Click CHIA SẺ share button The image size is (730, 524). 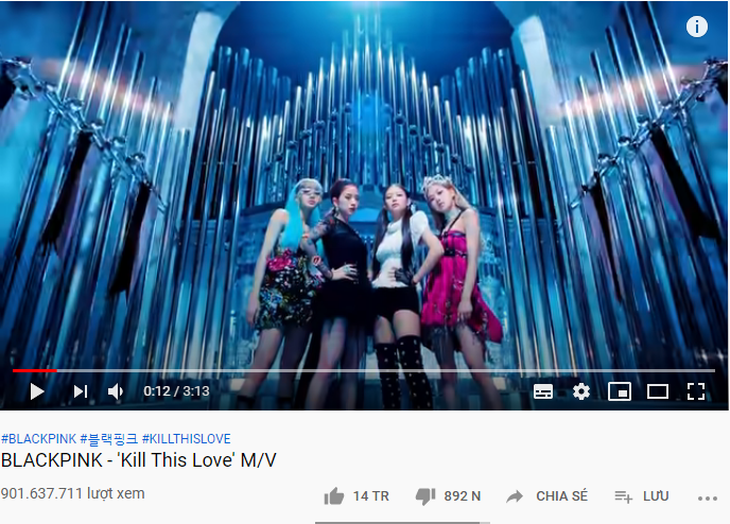562,496
